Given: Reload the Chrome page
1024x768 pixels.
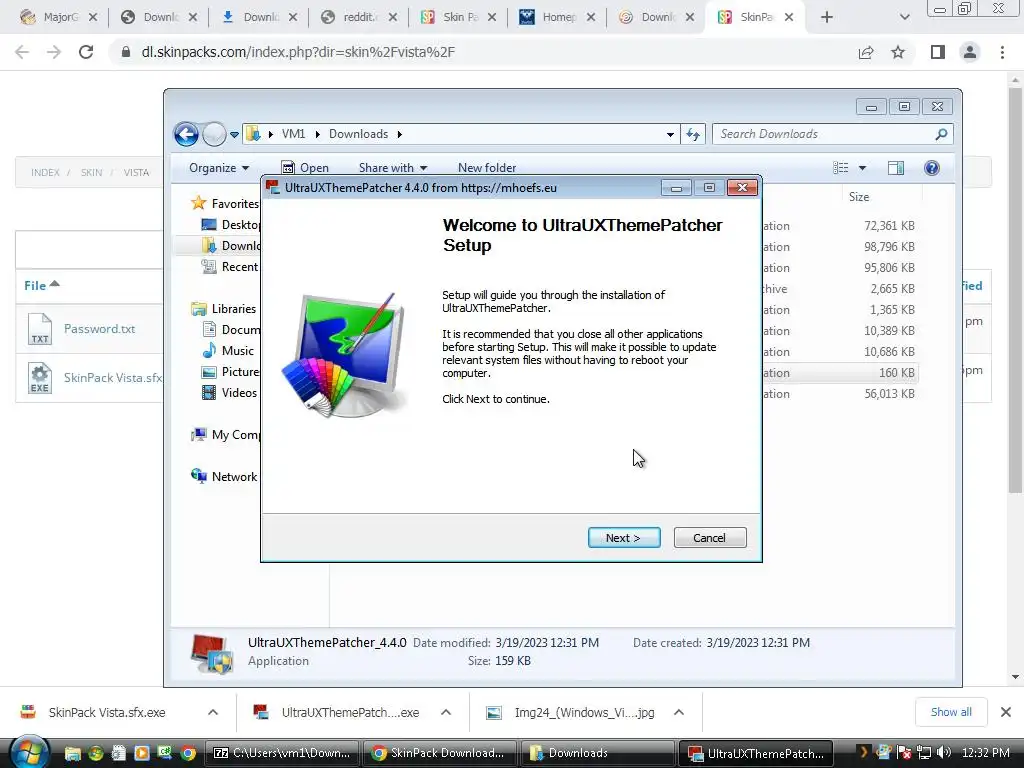Looking at the screenshot, I should 86,52.
